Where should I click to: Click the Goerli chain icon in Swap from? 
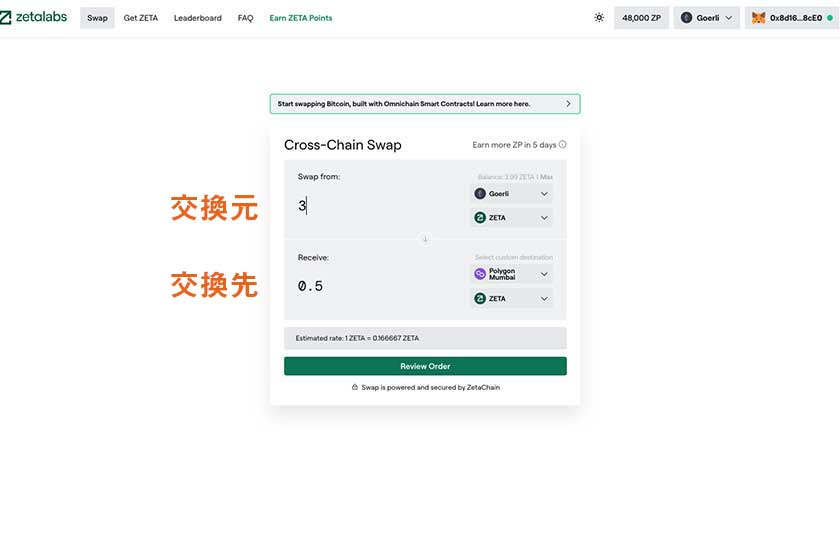tap(480, 193)
